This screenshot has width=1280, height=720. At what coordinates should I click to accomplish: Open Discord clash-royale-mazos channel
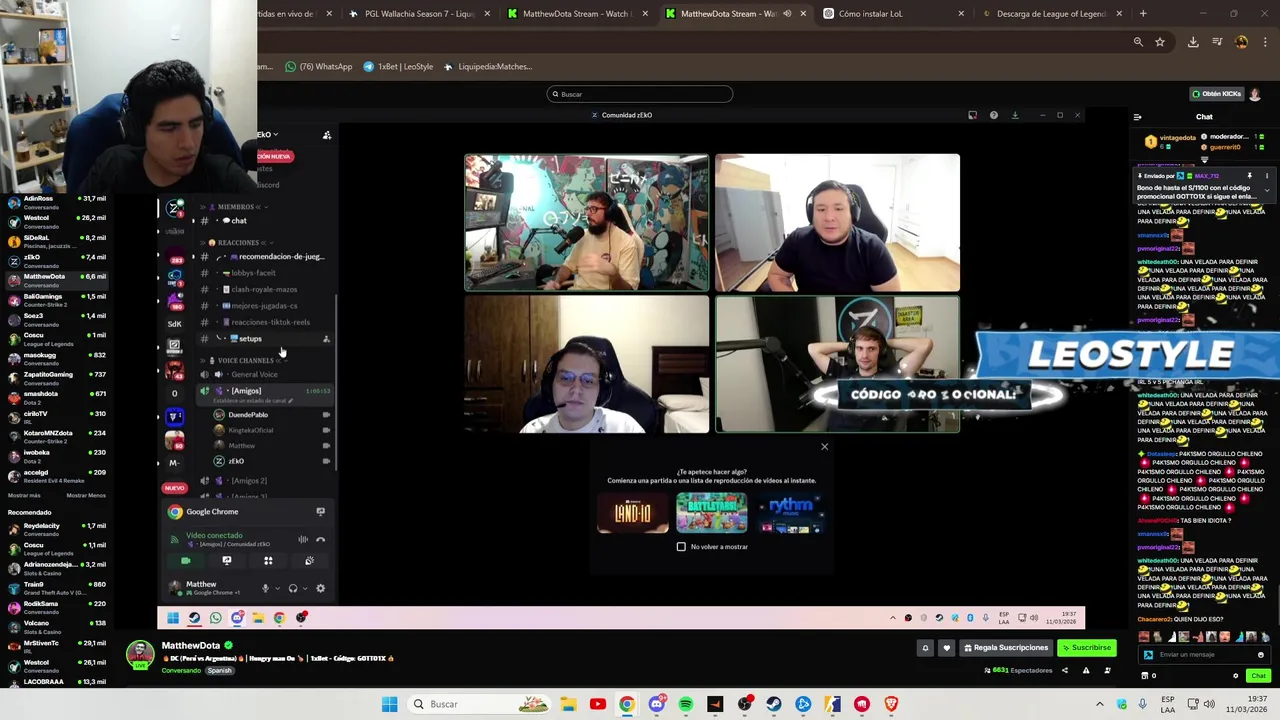pos(266,289)
